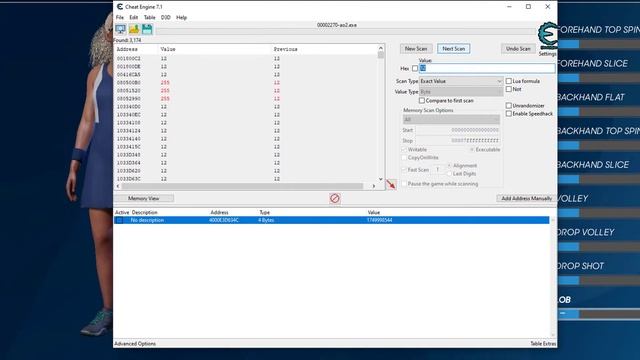Click the Start address field
Viewport: 640px width, 360px height.
(x=457, y=130)
